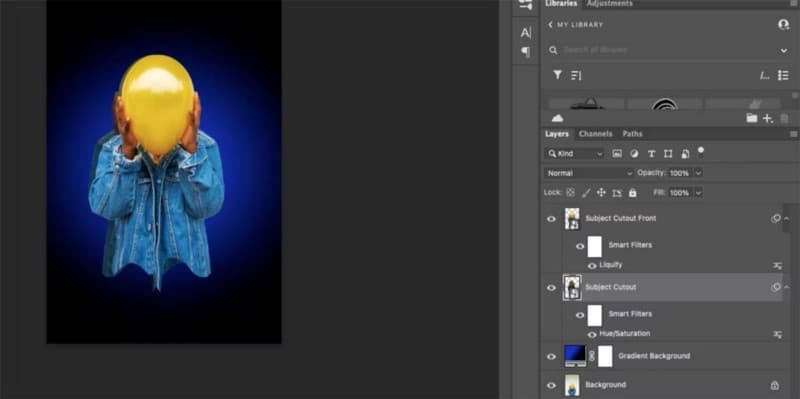Toggle Hue/Saturation filter visibility

(592, 335)
